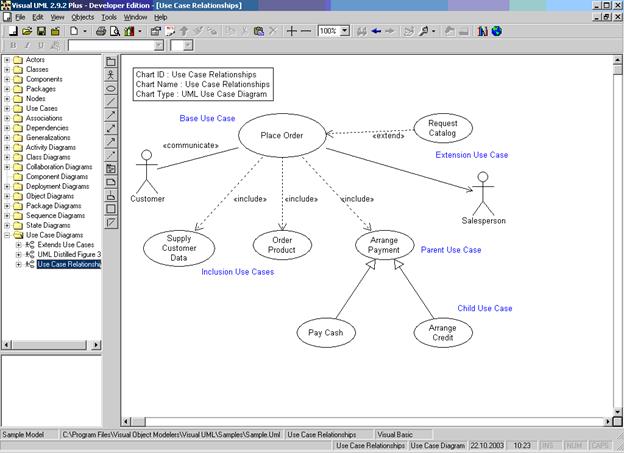Click the Place Order use case ellipse
The image size is (624, 453).
click(282, 135)
